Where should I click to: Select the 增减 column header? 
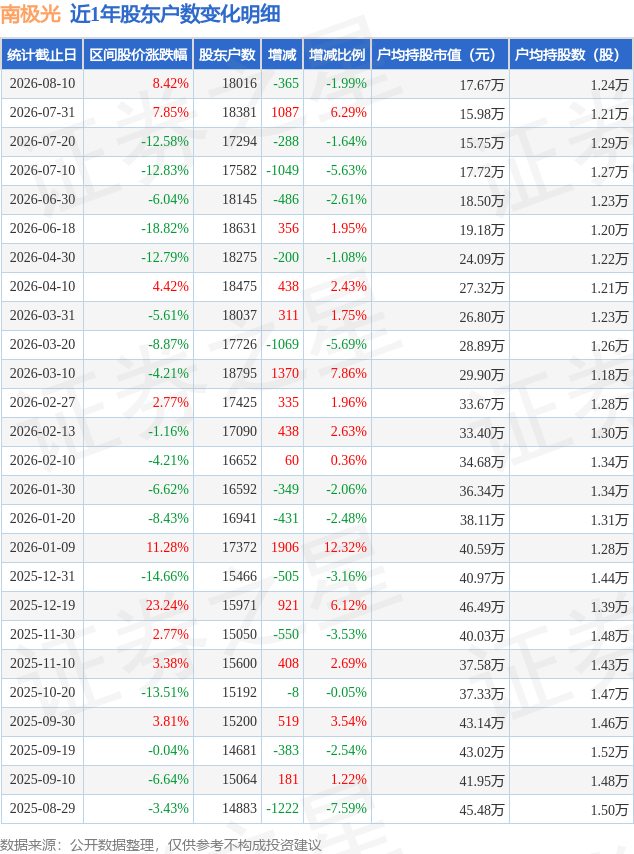click(x=282, y=54)
